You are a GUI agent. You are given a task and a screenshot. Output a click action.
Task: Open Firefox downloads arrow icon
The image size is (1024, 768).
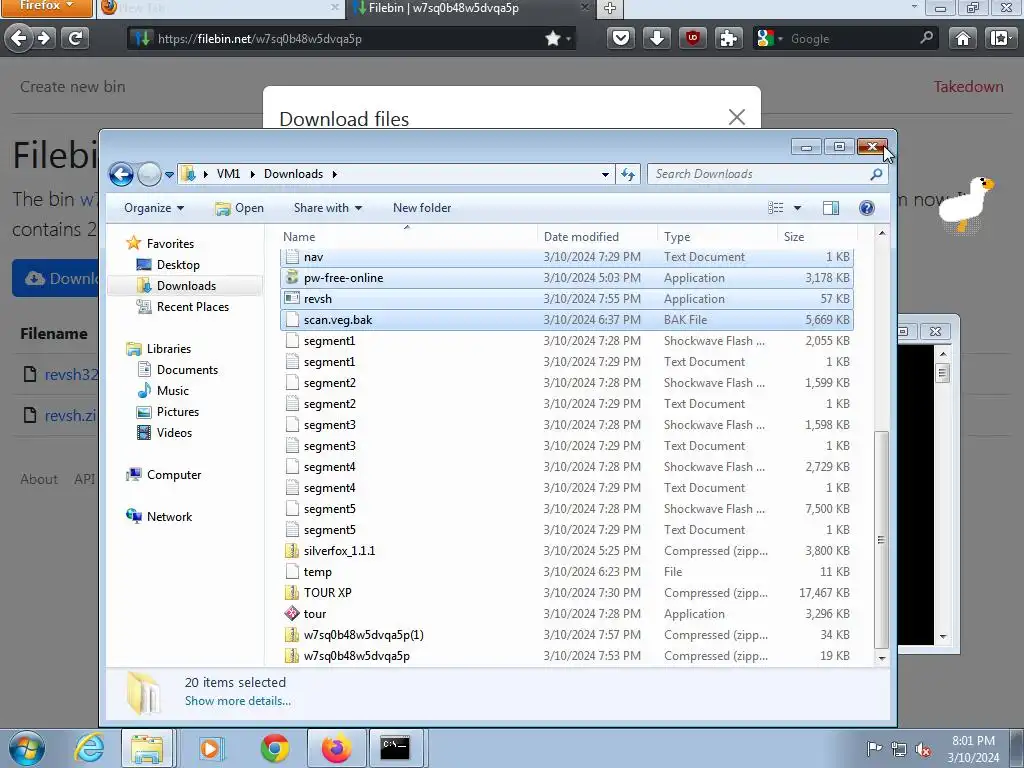[656, 39]
